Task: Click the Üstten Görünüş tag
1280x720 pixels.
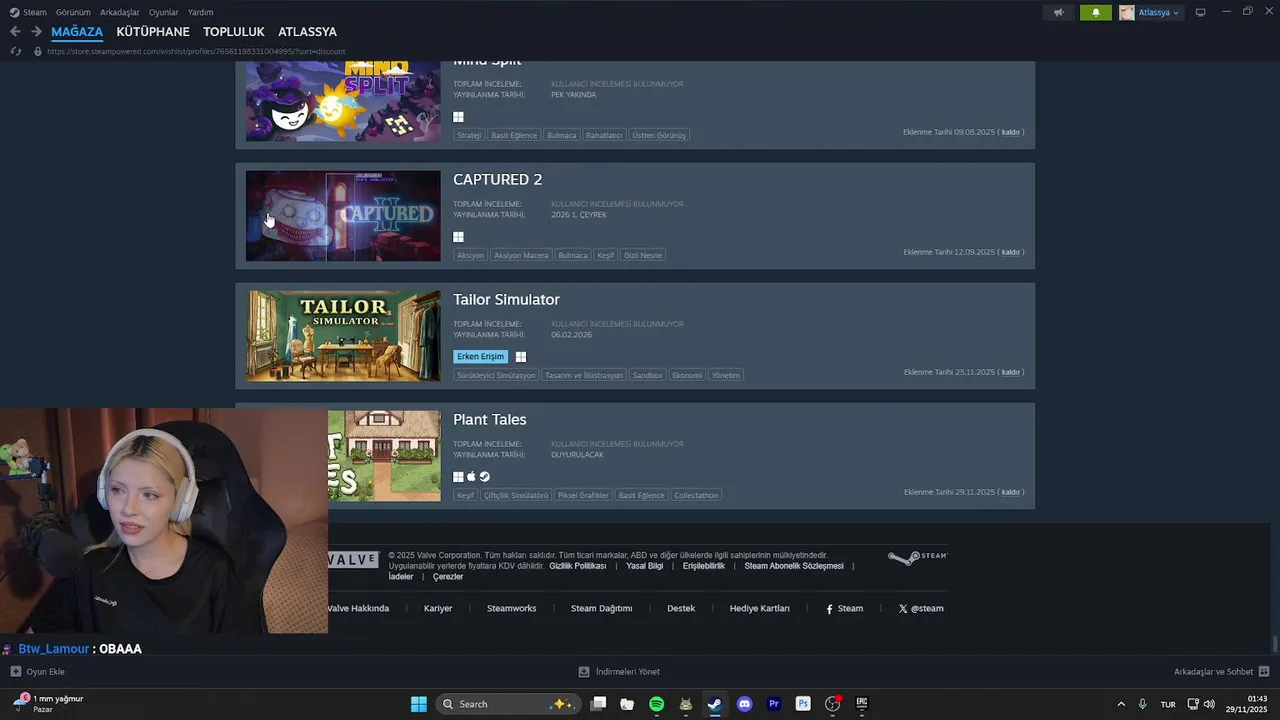Action: (x=659, y=135)
